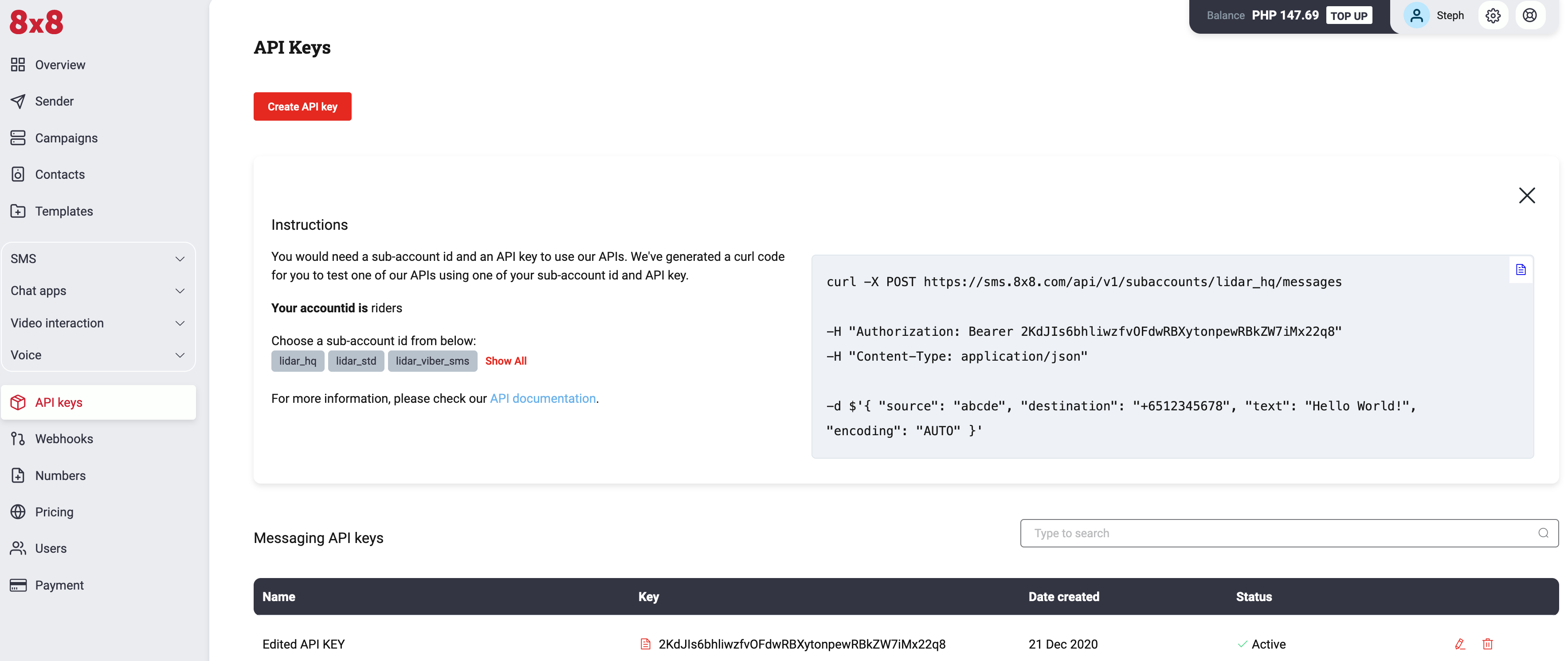Viewport: 1568px width, 661px height.
Task: Click the API key string in table
Action: click(x=802, y=644)
